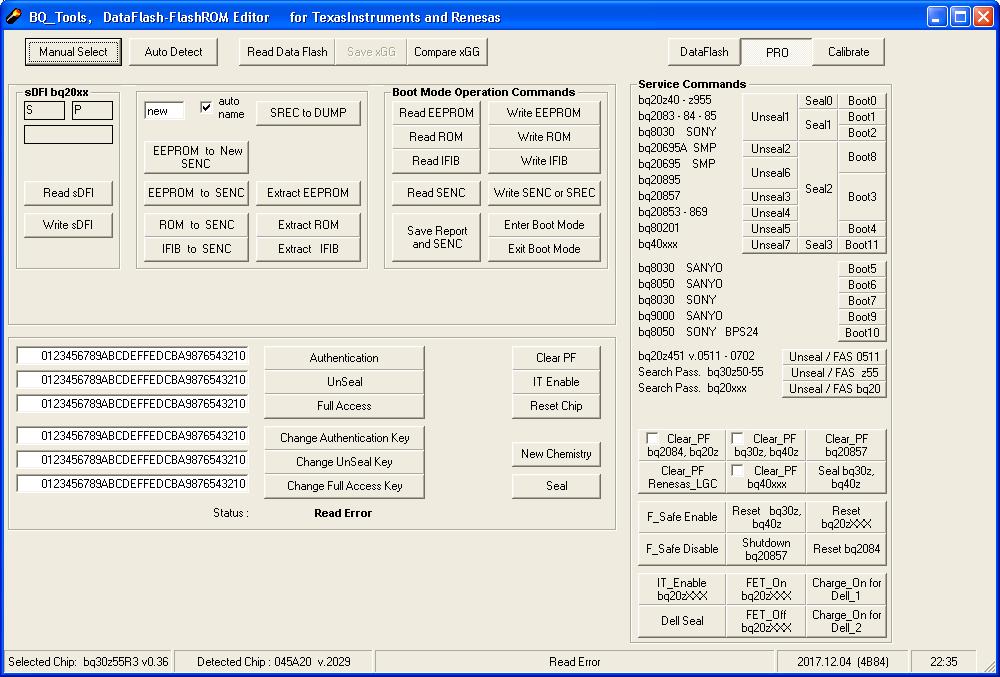Click the Authentication button

[x=344, y=358]
